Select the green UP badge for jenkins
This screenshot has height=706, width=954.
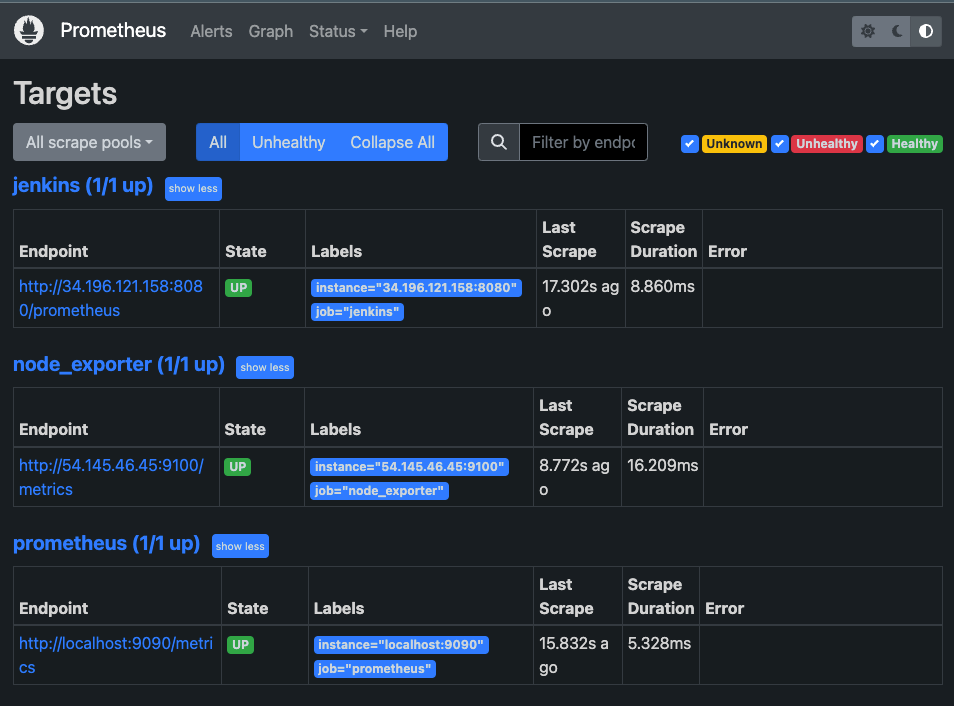pos(240,287)
